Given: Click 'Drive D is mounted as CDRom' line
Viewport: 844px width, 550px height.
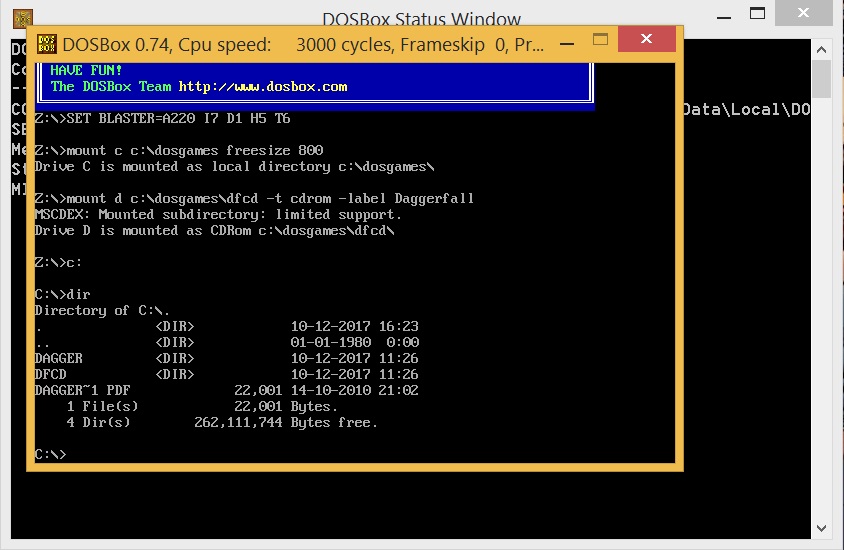Looking at the screenshot, I should click(x=214, y=230).
